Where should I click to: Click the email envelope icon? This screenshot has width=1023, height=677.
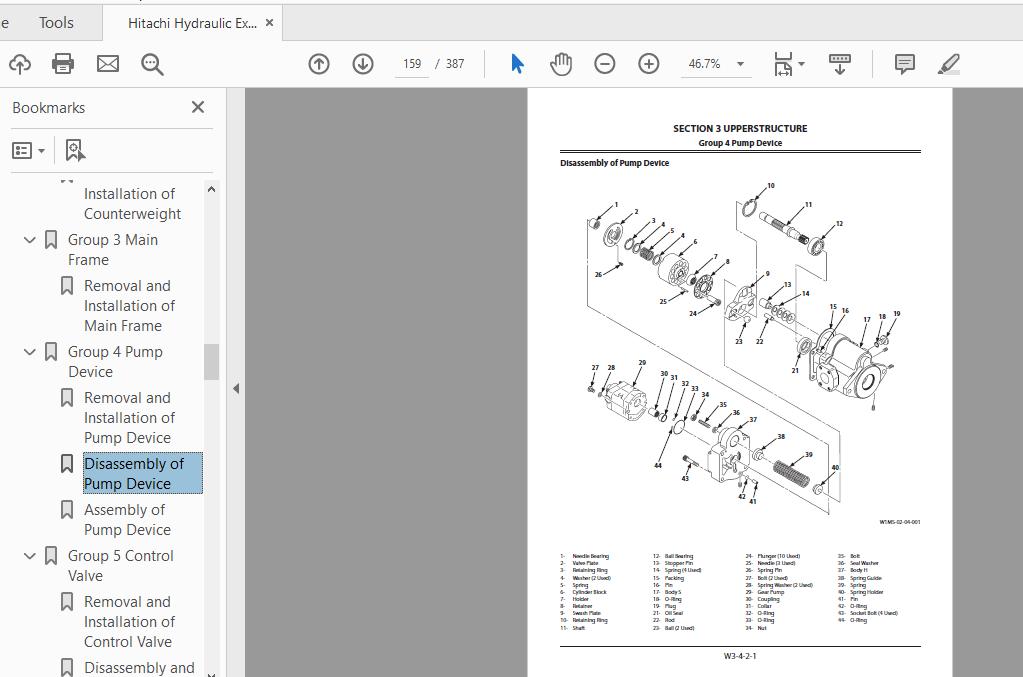click(107, 64)
